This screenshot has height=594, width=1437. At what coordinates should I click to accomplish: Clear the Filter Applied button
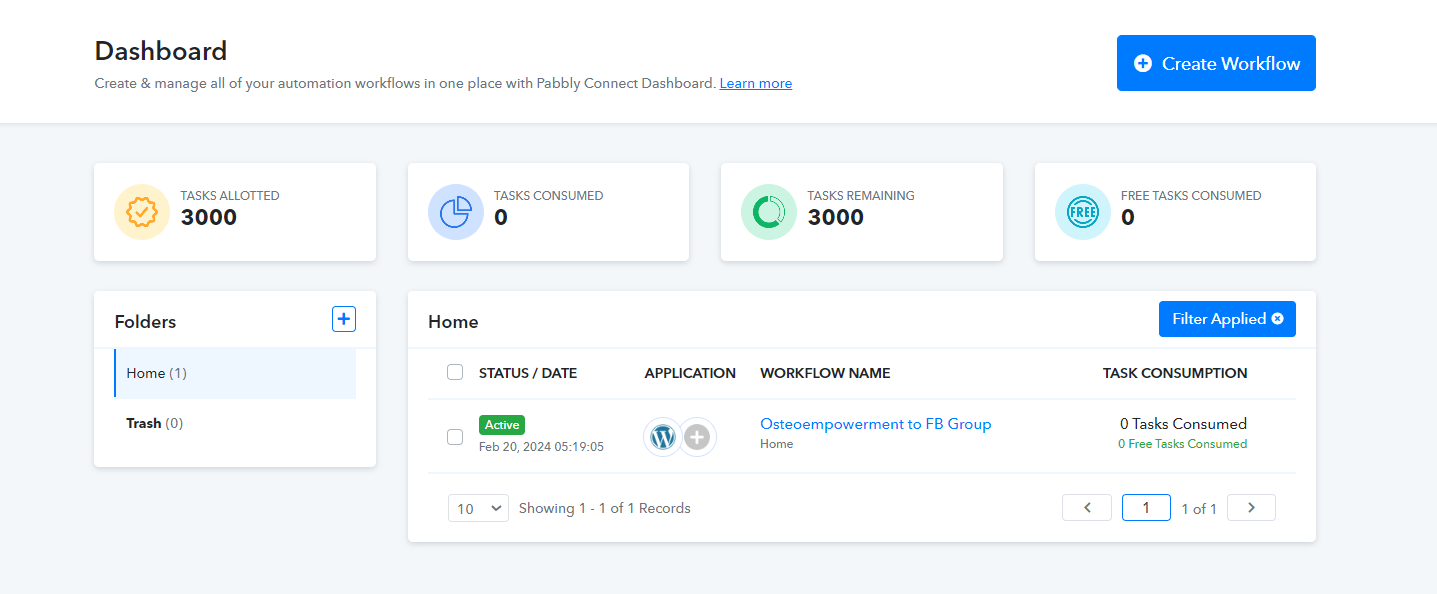[1227, 319]
